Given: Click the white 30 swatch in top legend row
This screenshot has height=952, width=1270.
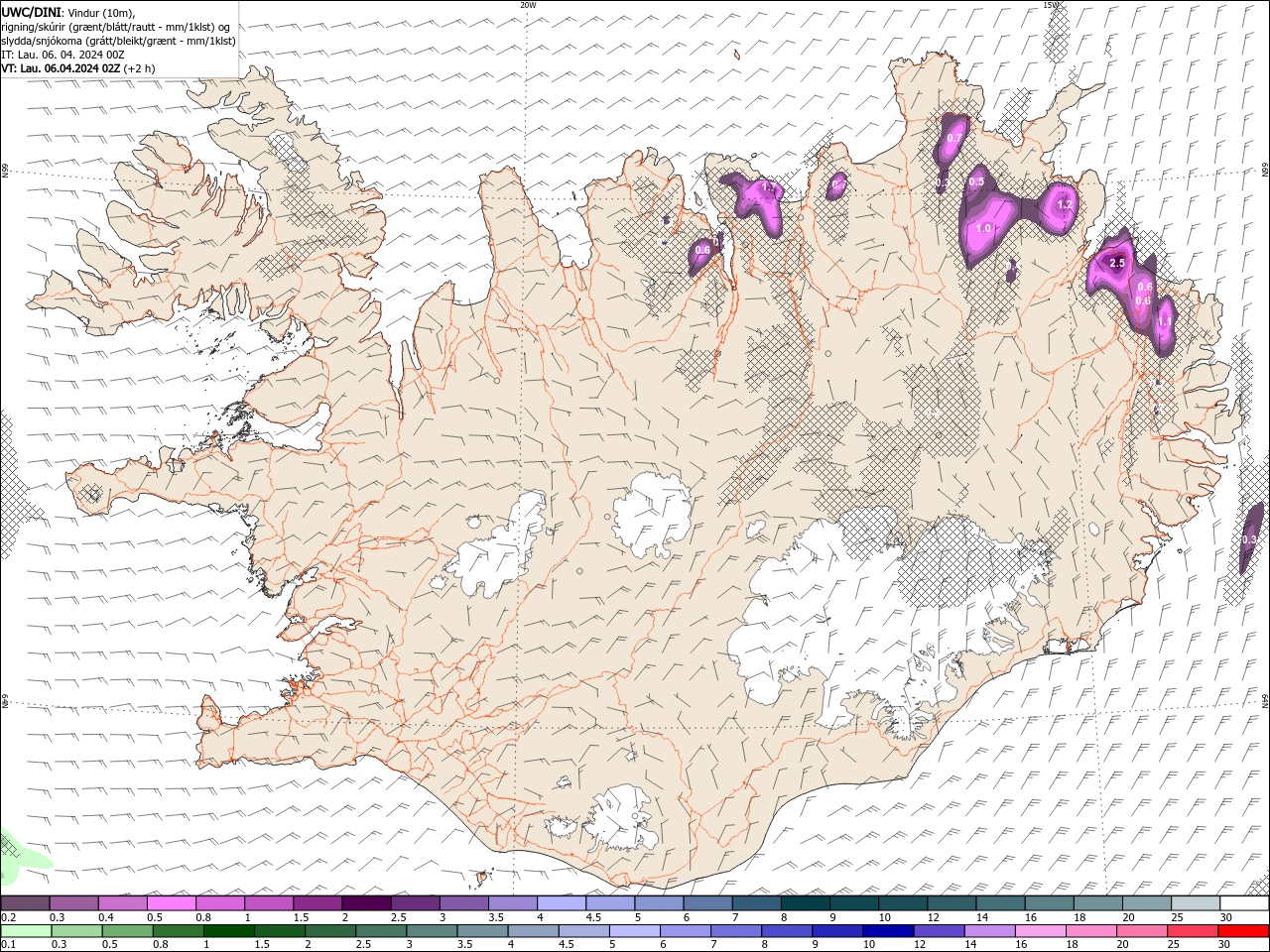Looking at the screenshot, I should [1244, 903].
